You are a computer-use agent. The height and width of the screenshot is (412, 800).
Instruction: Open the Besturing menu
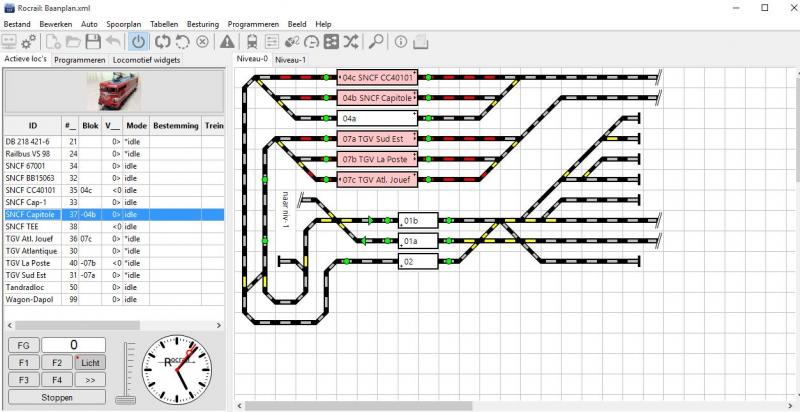(203, 24)
